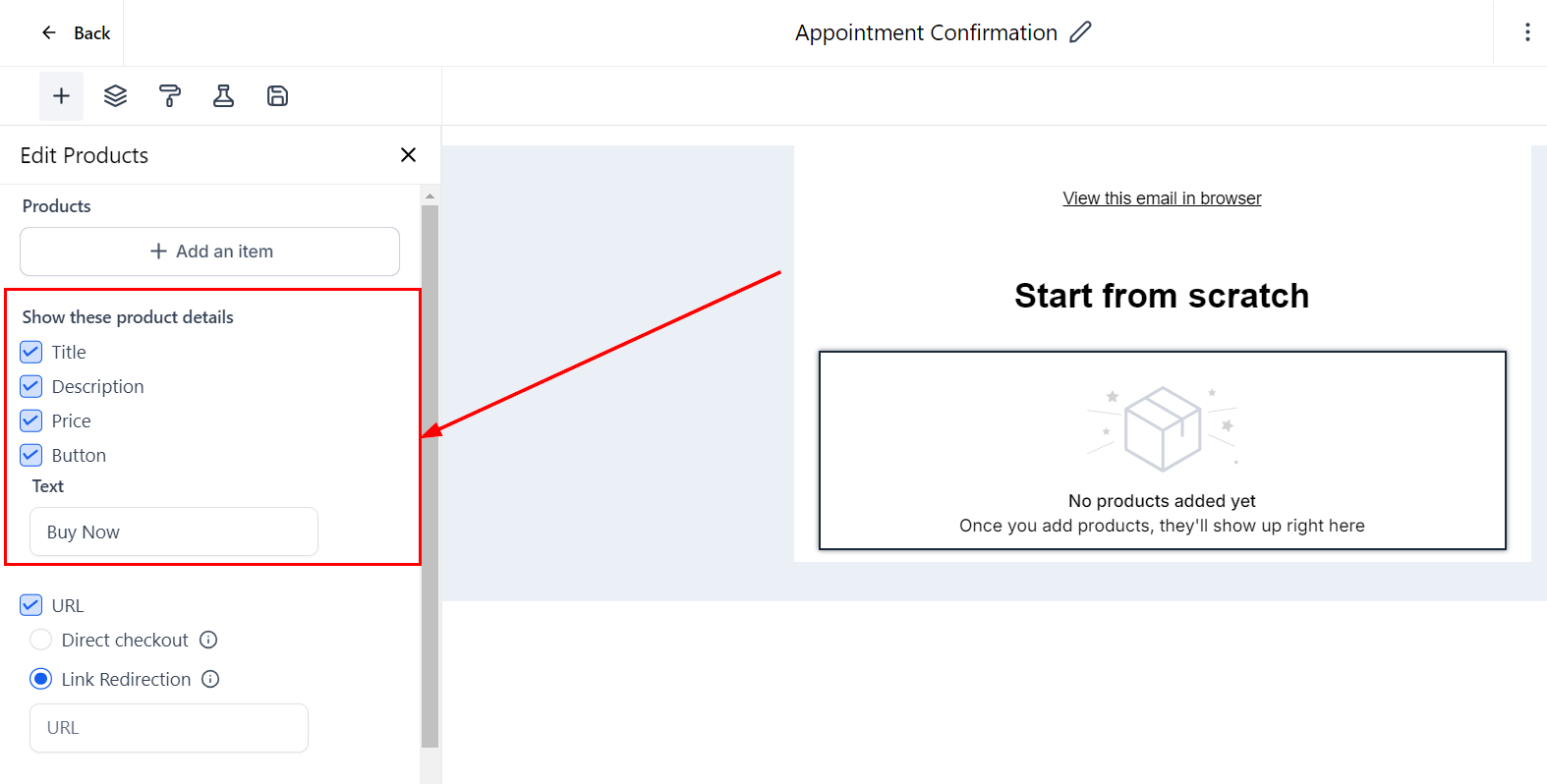Show the Link Redirection info icon
Viewport: 1547px width, 784px height.
(x=210, y=679)
